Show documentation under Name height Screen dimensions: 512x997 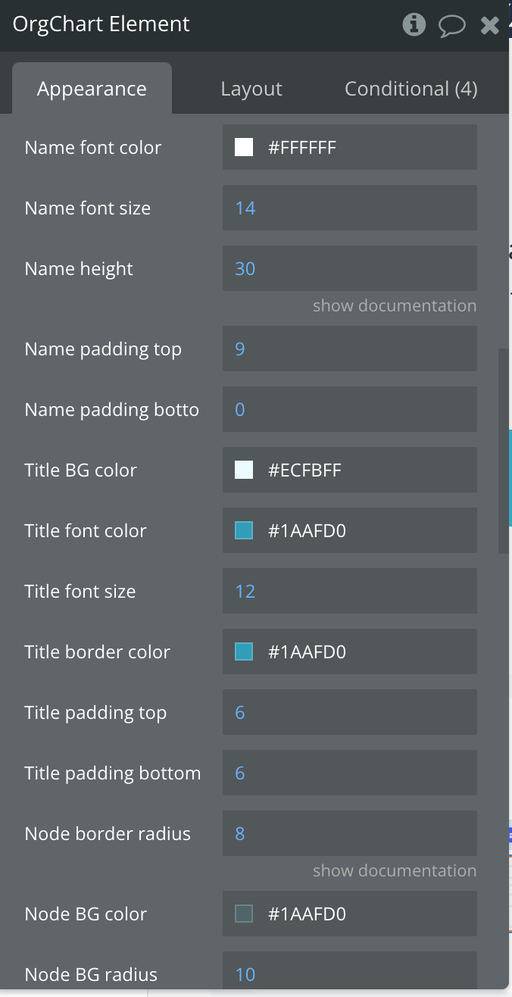[x=394, y=306]
